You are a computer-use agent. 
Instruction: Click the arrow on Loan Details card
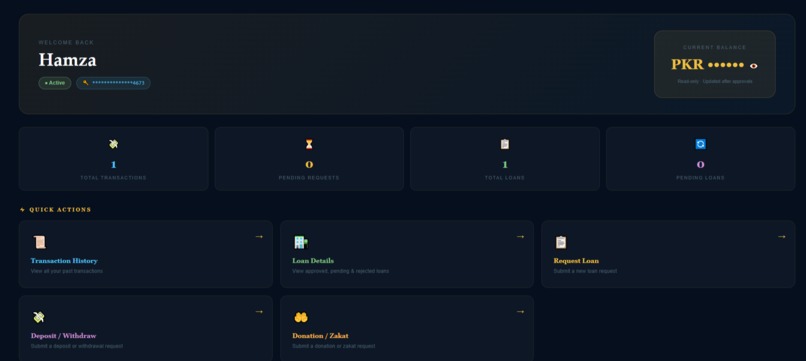(x=520, y=237)
